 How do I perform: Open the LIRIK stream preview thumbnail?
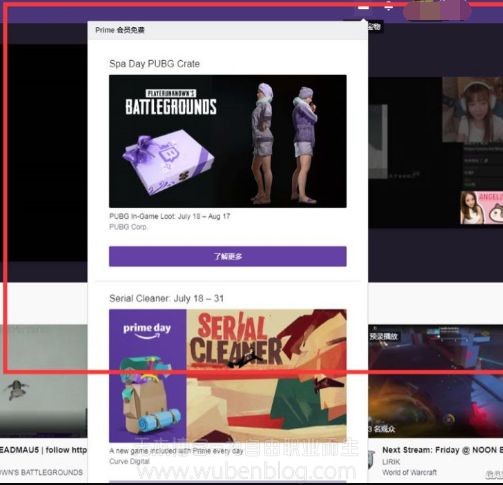435,381
